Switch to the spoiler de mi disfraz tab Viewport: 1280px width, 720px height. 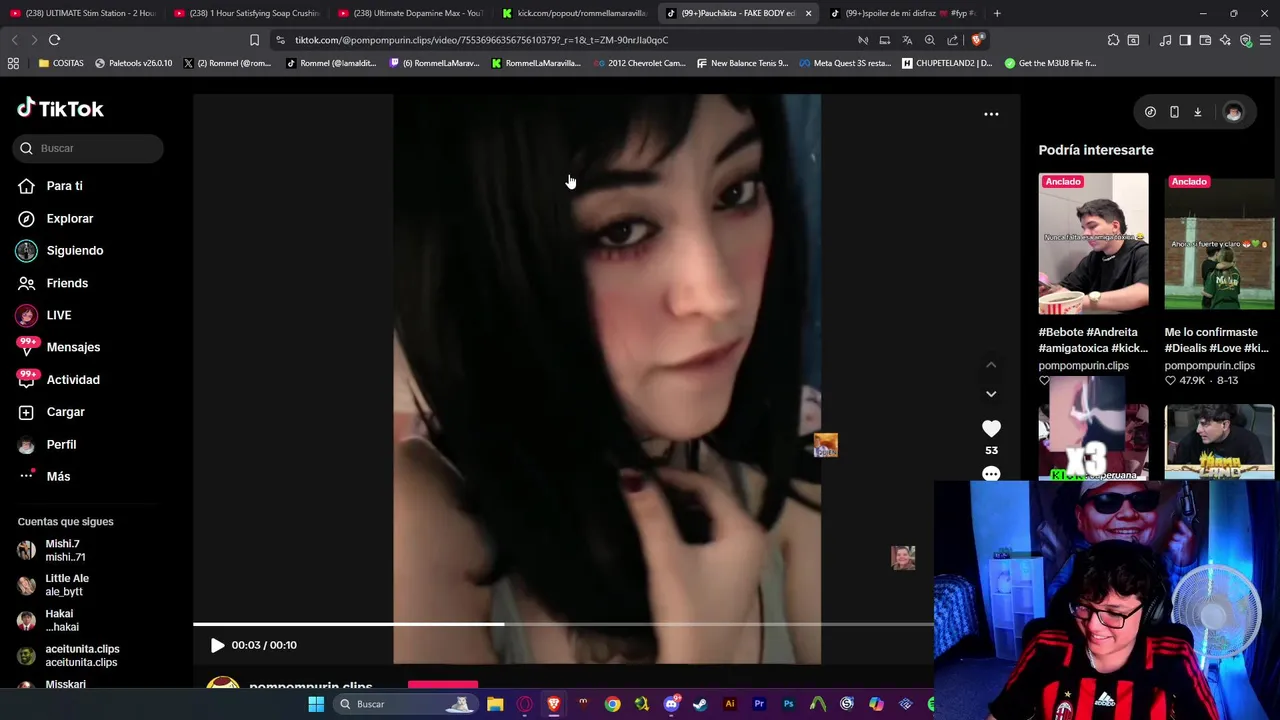tap(903, 13)
